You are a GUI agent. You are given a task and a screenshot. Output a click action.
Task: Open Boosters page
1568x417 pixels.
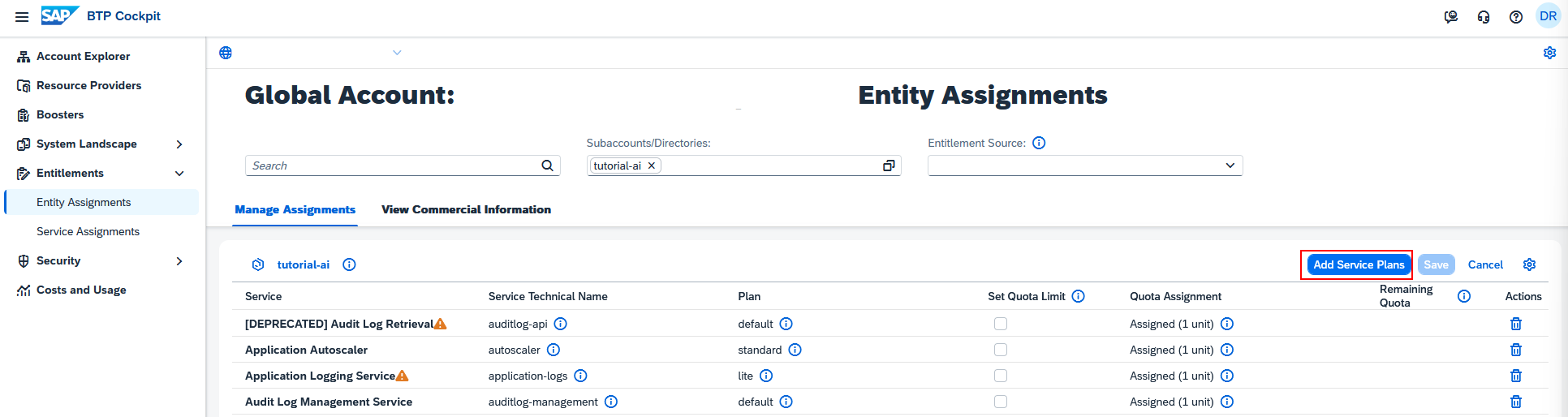point(60,114)
